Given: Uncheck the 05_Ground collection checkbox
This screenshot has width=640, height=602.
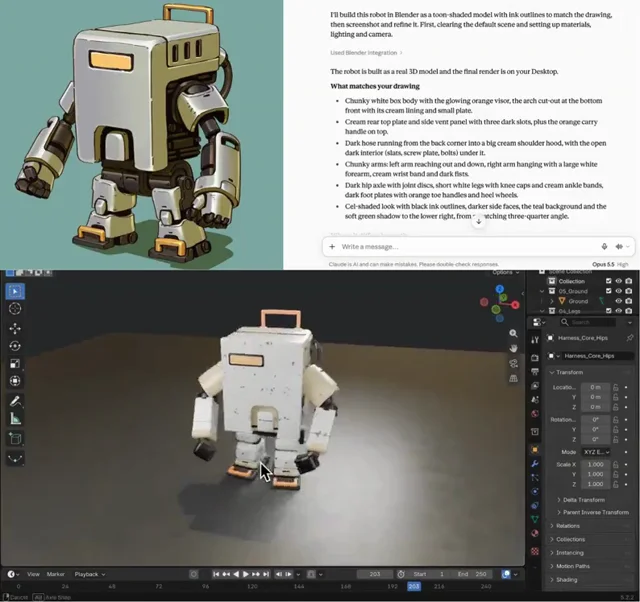Looking at the screenshot, I should tap(609, 291).
